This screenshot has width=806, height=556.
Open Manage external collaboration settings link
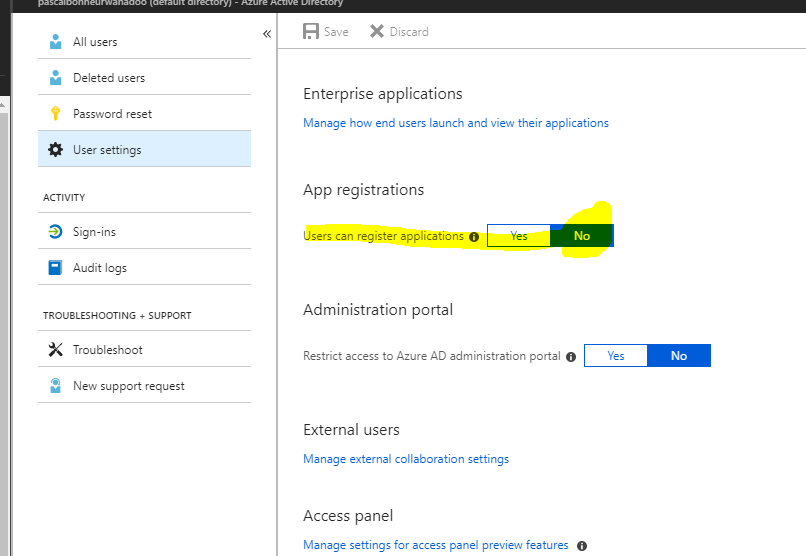pos(406,459)
